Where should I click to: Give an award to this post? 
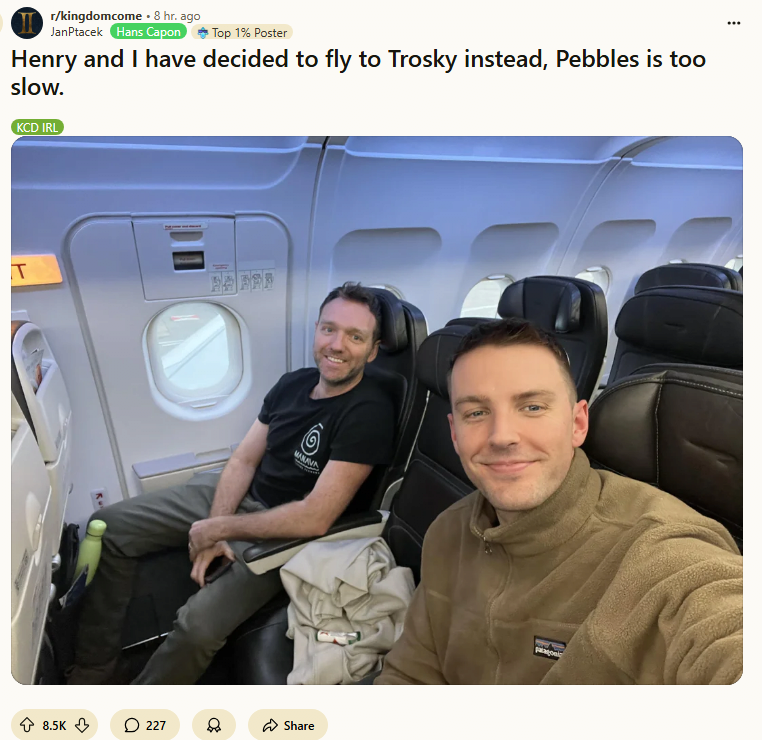click(214, 725)
